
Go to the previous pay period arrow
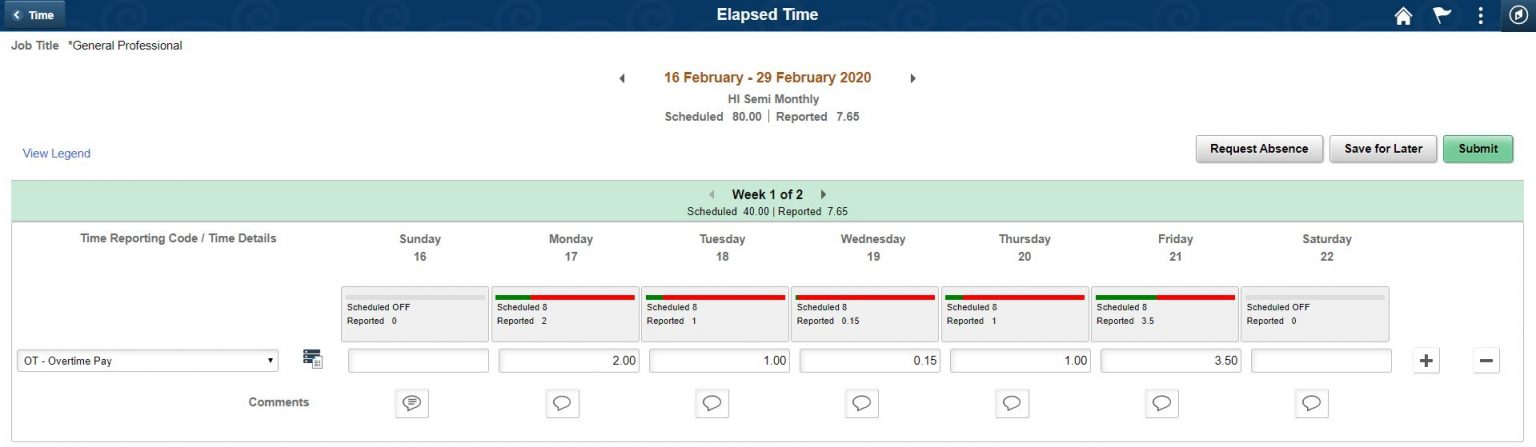point(622,78)
